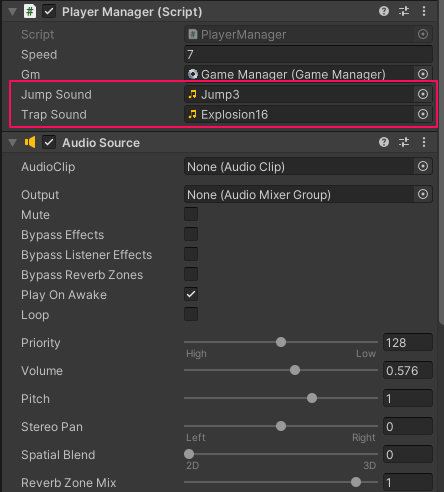The height and width of the screenshot is (492, 444).
Task: Open object picker for AudioClip field
Action: click(x=423, y=166)
